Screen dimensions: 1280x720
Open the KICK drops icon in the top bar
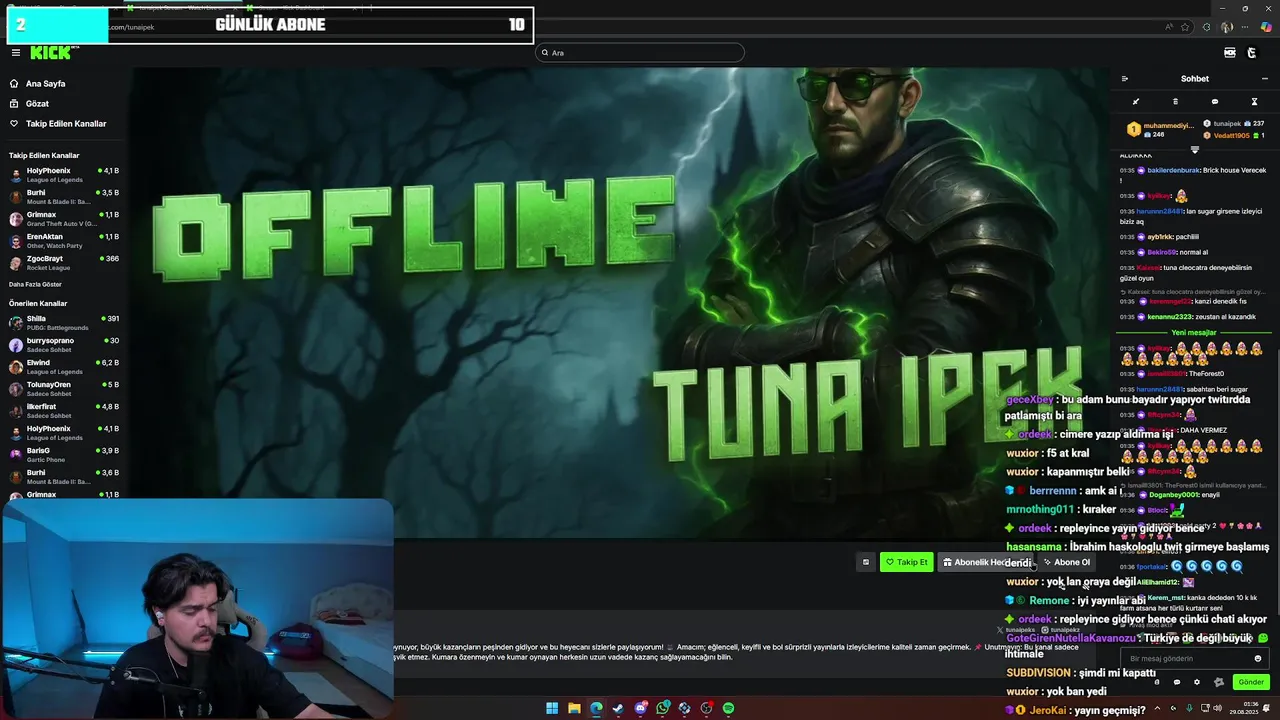(x=1230, y=53)
